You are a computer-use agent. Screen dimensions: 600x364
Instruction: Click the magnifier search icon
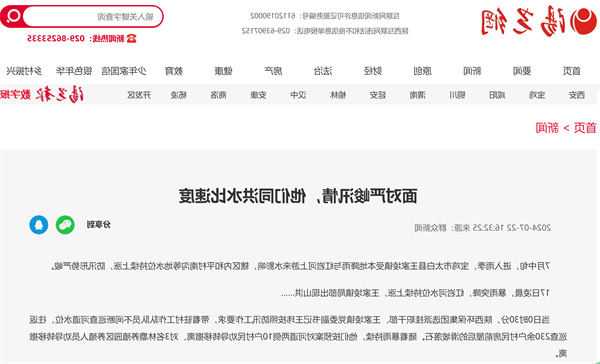[14, 16]
